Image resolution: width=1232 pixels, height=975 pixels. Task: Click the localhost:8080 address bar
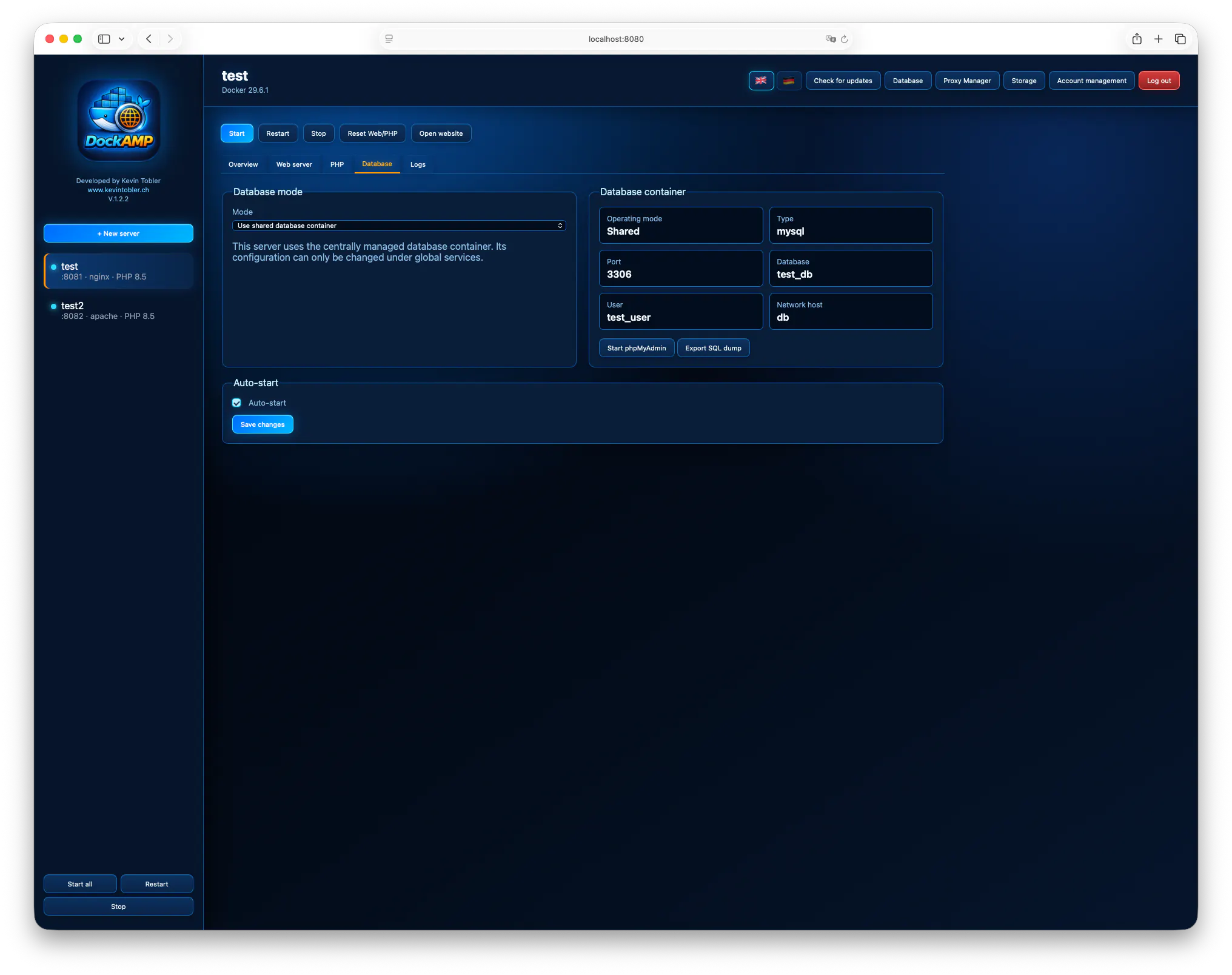[616, 39]
